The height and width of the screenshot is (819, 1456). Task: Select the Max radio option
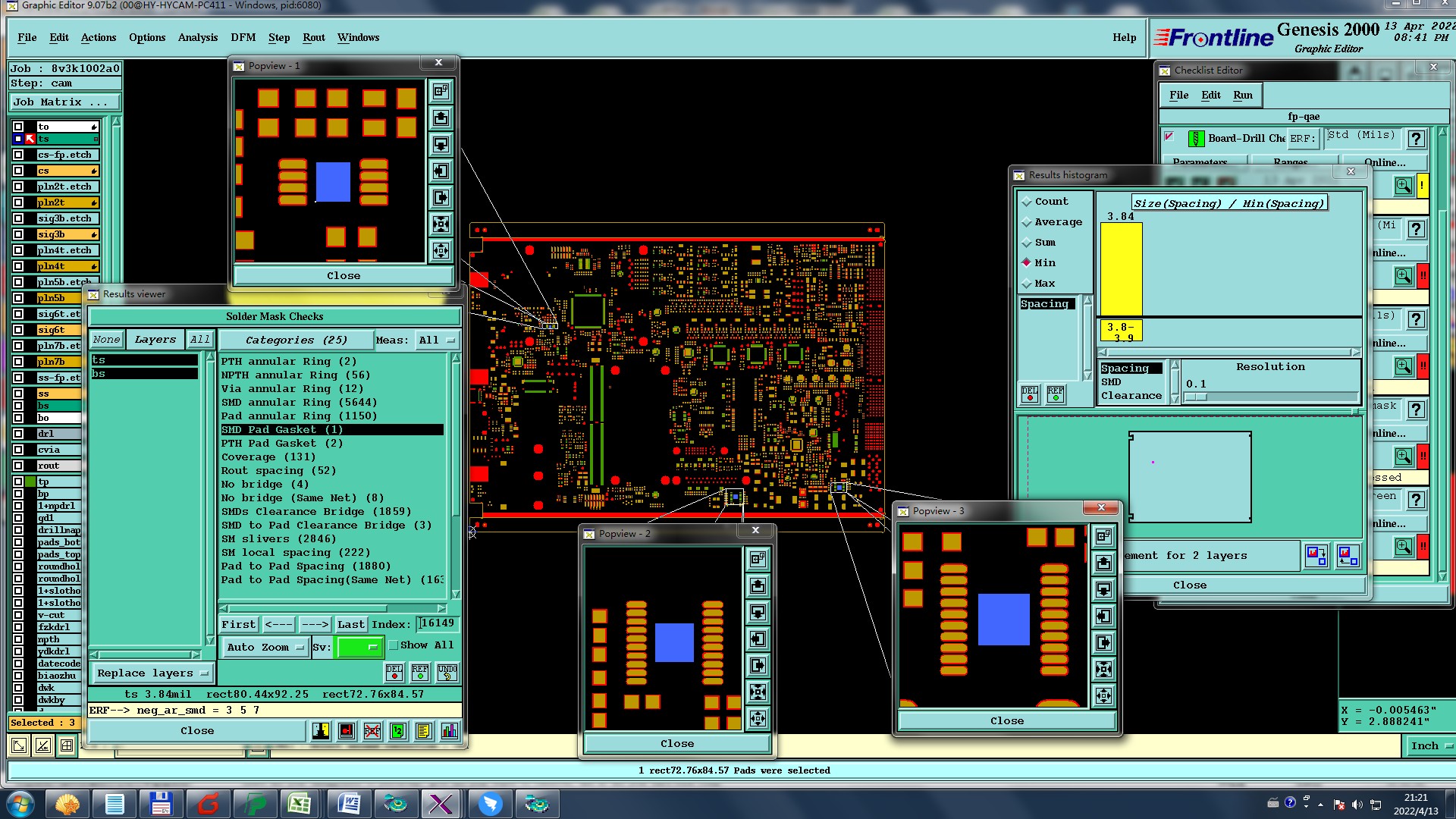tap(1027, 284)
